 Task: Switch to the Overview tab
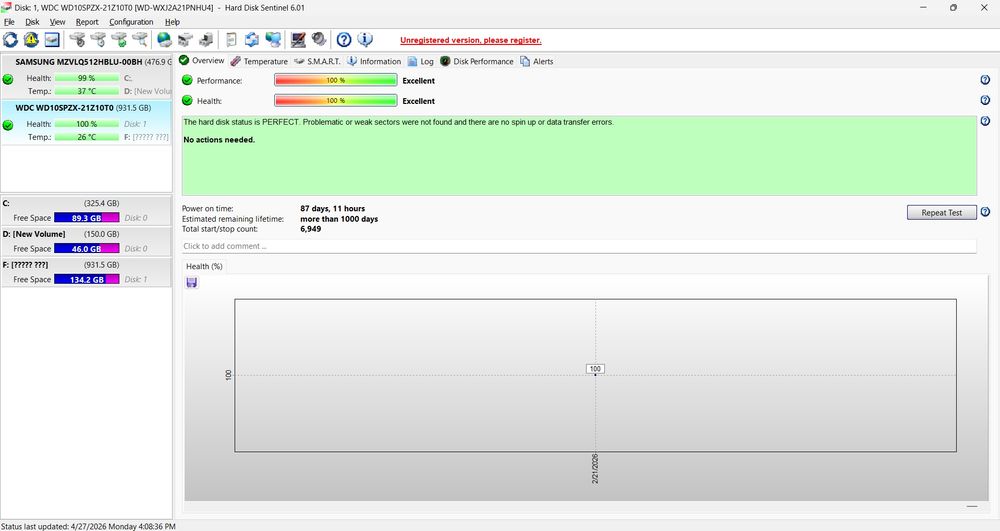[202, 61]
